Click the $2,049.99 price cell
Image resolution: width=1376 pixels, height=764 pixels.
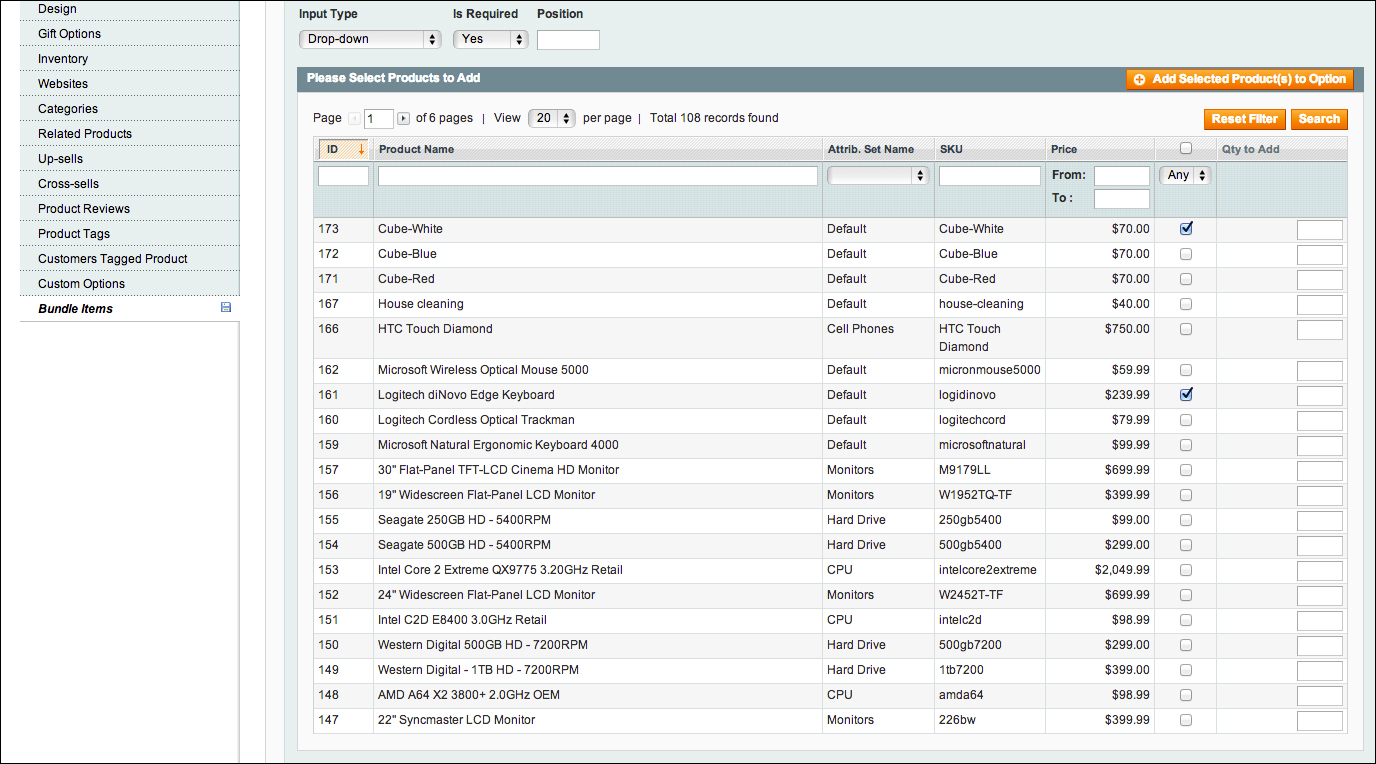(1122, 570)
